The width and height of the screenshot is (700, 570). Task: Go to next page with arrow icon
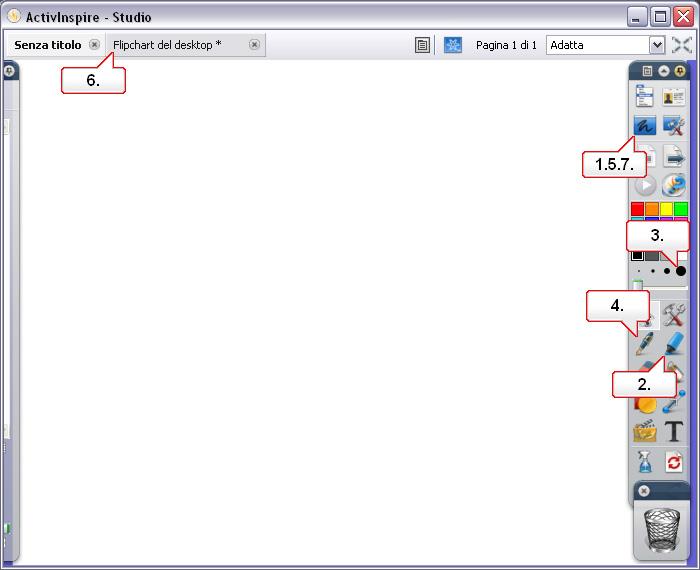point(674,156)
